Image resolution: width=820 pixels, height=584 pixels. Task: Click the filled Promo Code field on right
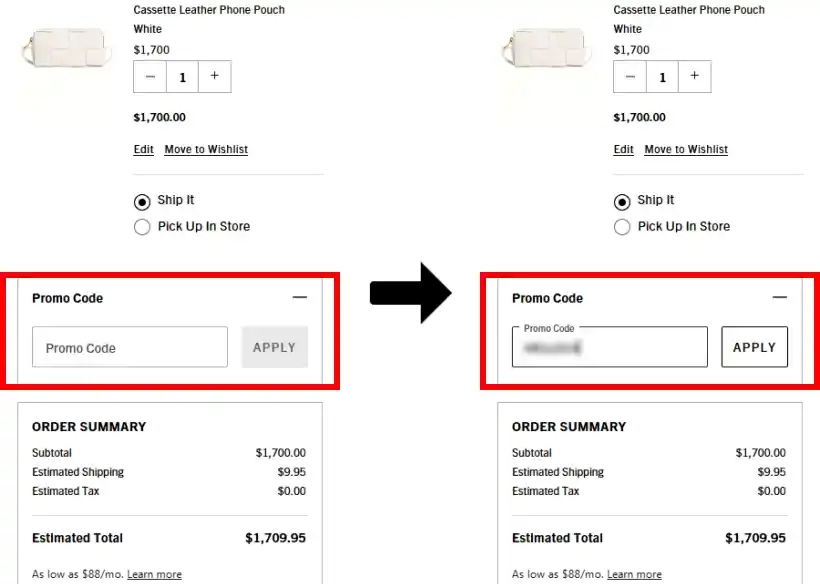click(610, 348)
